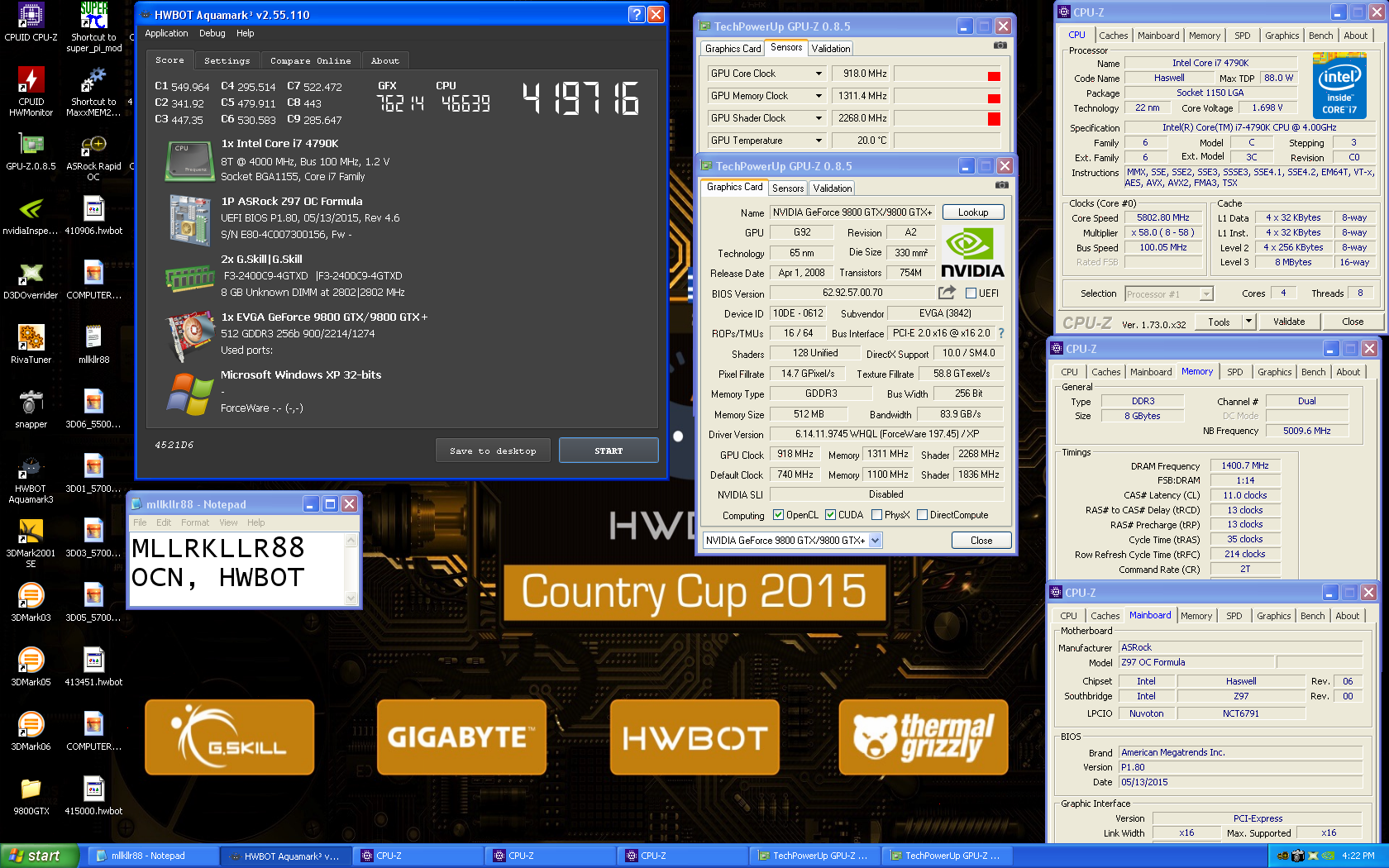This screenshot has width=1389, height=868.
Task: Toggle the DirectCompute checkbox
Action: [x=922, y=515]
